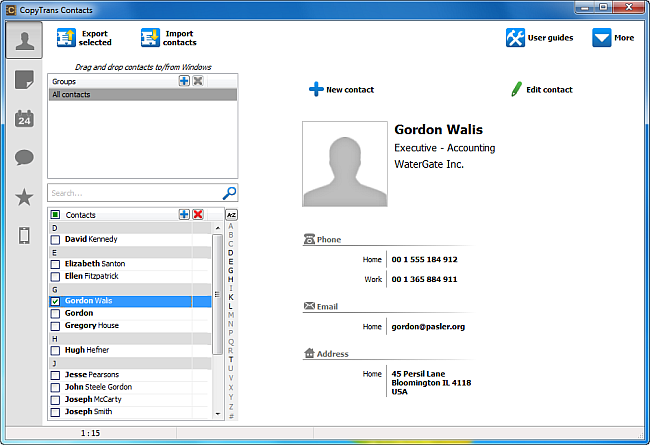Image resolution: width=650 pixels, height=445 pixels.
Task: Jump to letter T in alphabet index
Action: [x=231, y=360]
